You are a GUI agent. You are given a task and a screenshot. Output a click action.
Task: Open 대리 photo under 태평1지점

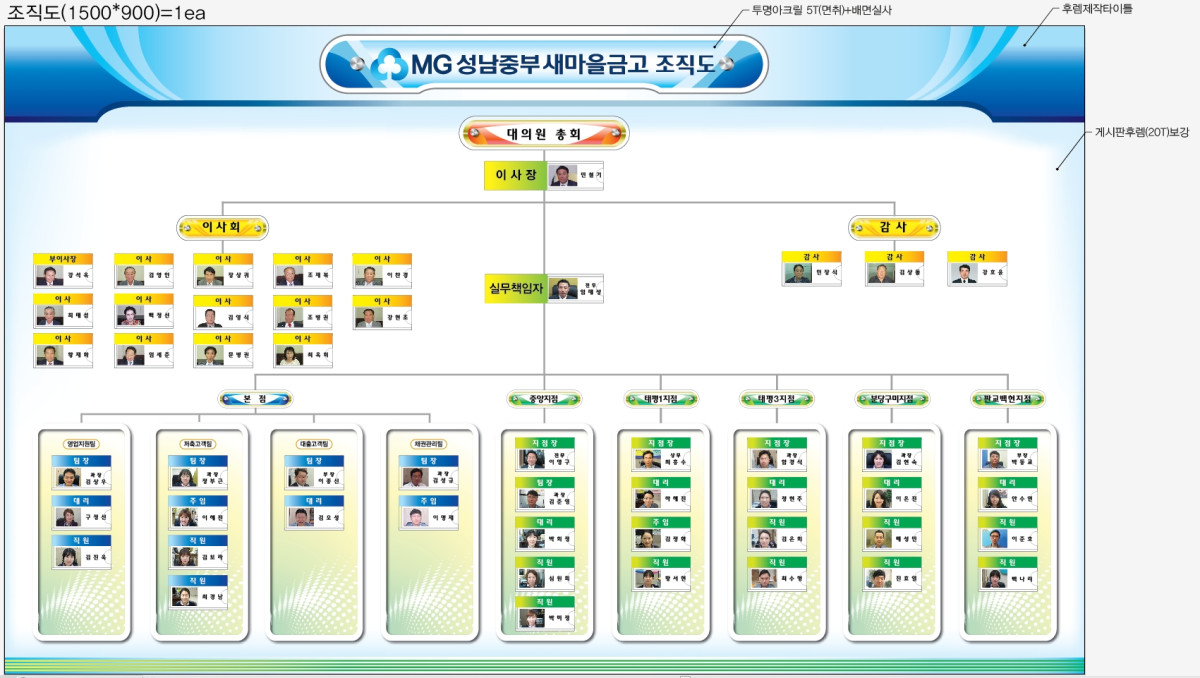647,500
